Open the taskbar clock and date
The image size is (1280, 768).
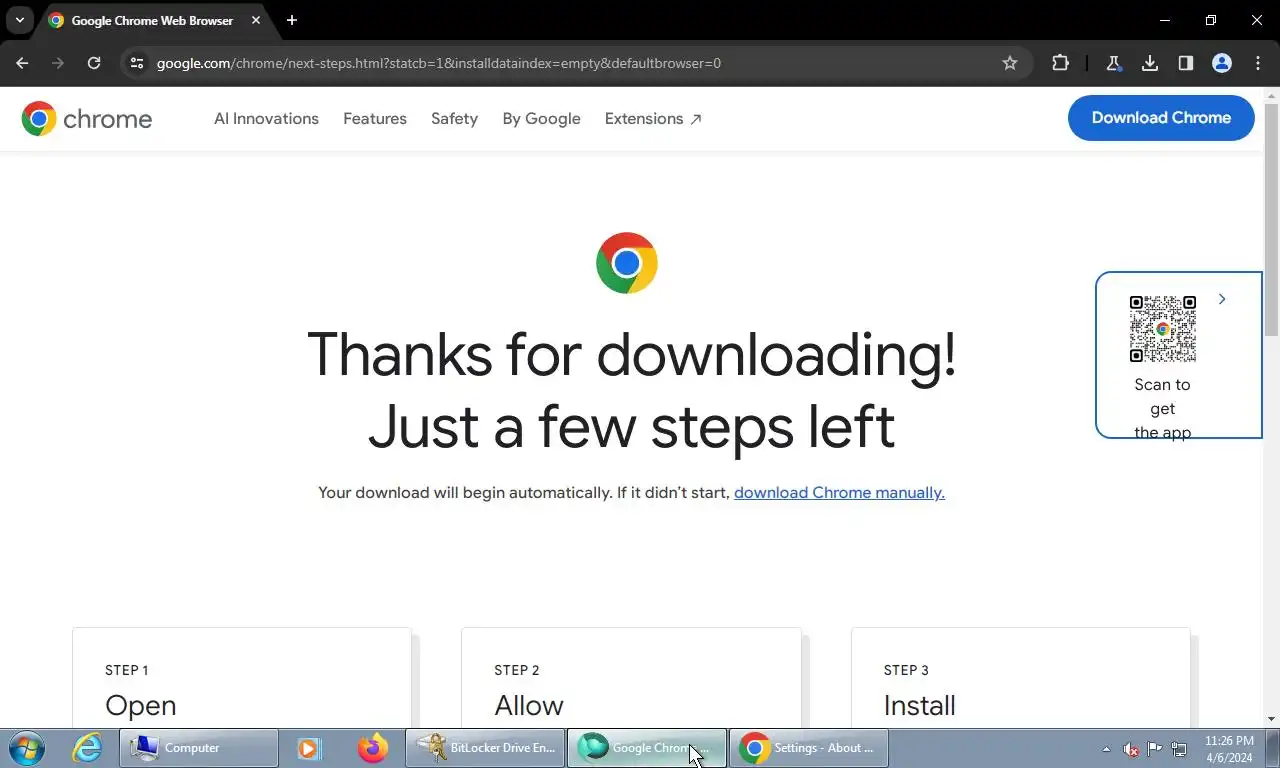1229,749
